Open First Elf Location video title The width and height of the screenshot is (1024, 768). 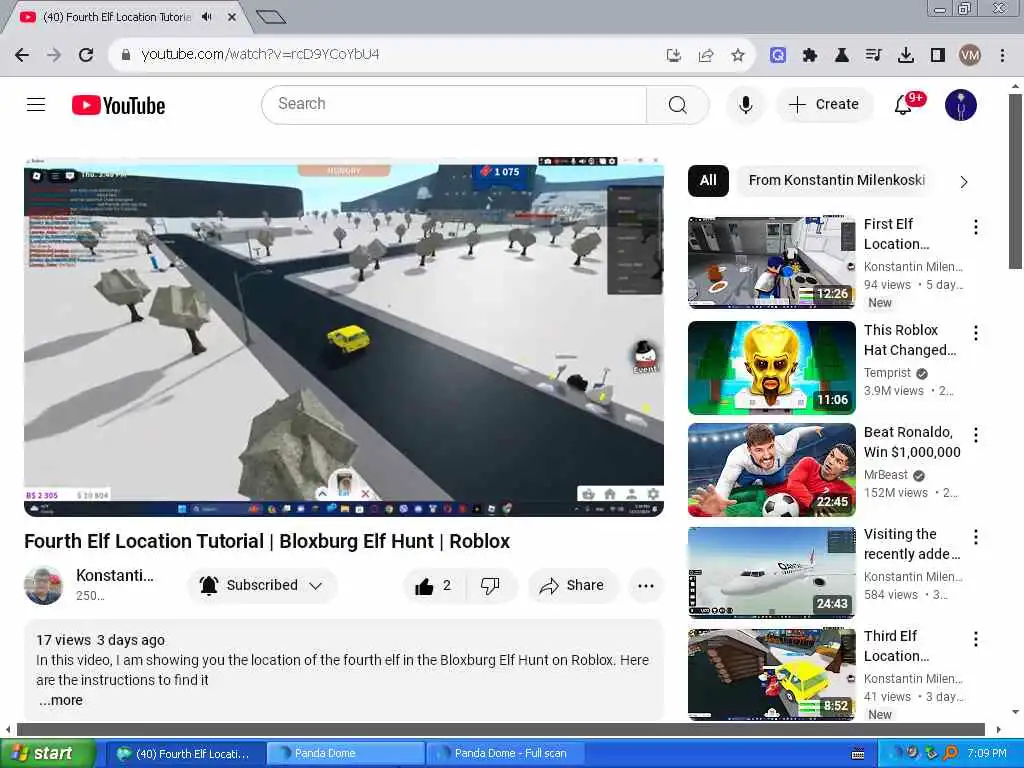(x=897, y=234)
